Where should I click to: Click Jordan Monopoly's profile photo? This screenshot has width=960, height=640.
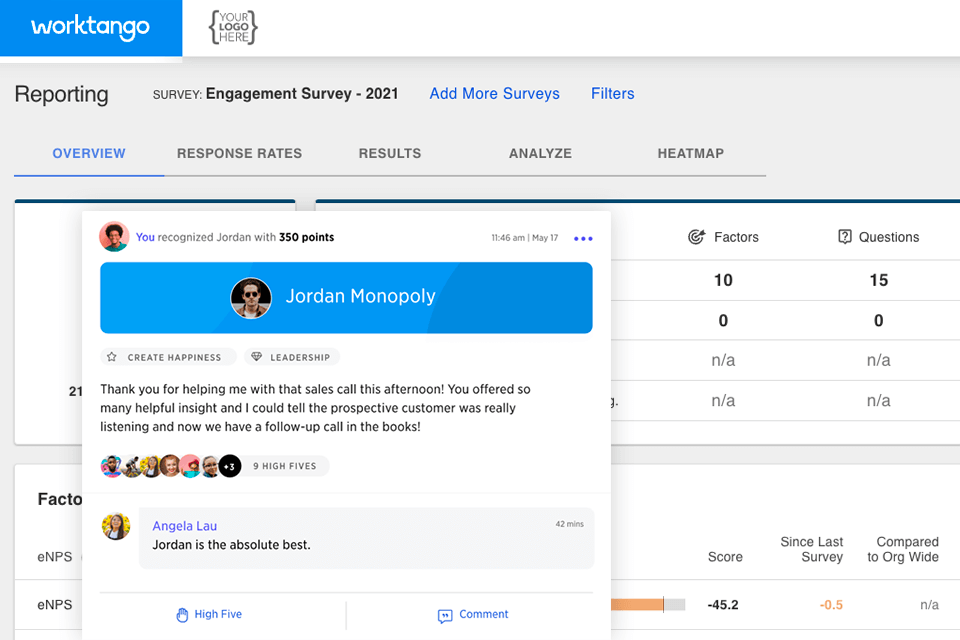[x=251, y=298]
